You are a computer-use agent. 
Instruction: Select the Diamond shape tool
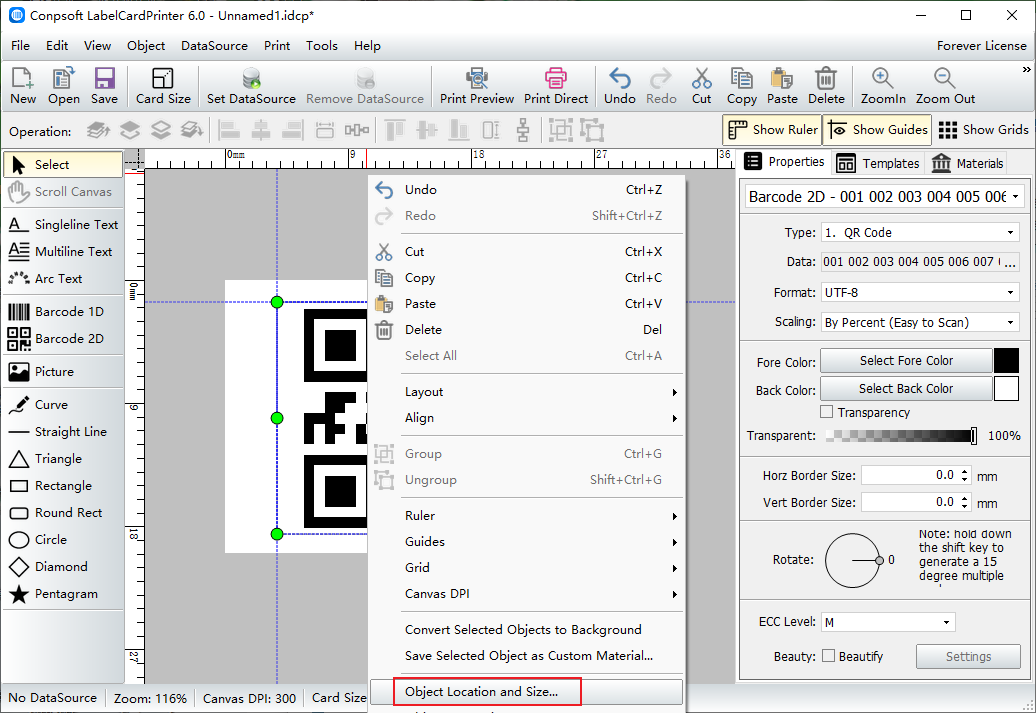(63, 567)
